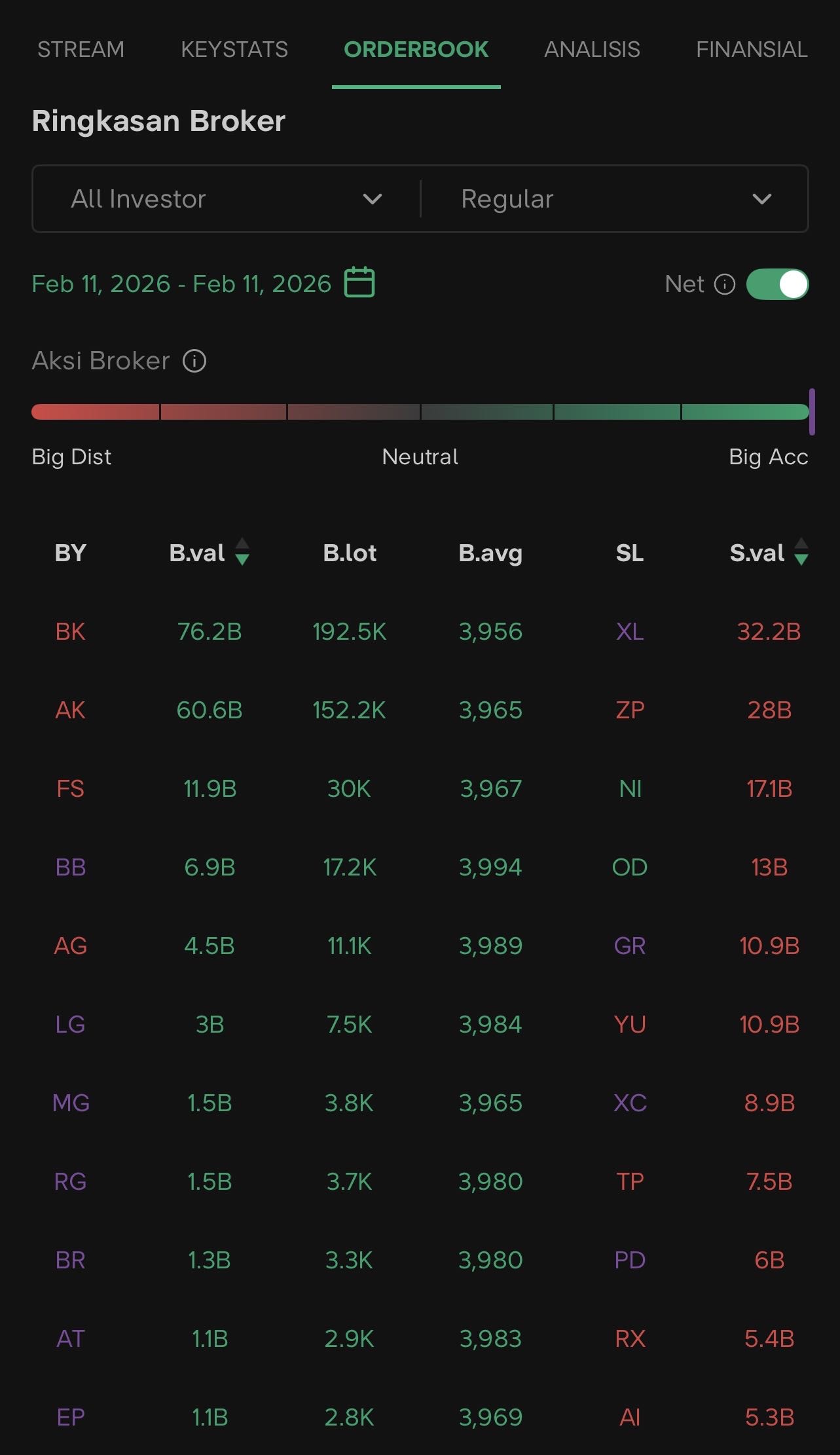Go to the ANALISIS tab
Screen dimensions: 840x1455
592,50
